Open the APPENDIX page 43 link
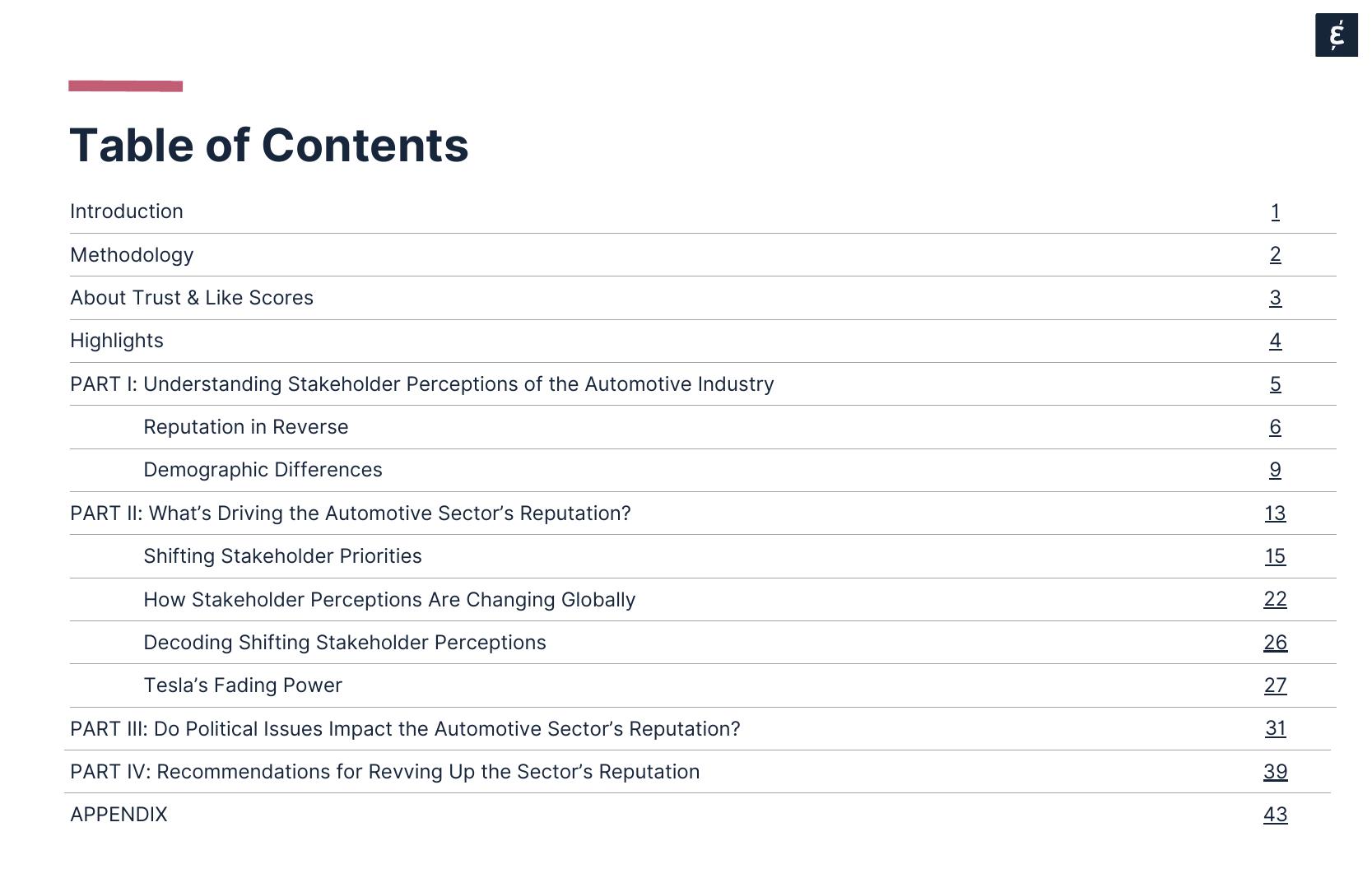This screenshot has width=1372, height=892. click(1275, 815)
